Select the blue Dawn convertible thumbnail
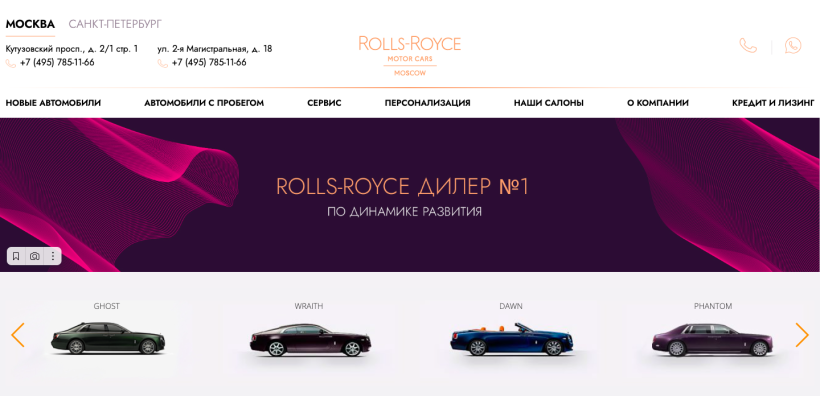Image resolution: width=820 pixels, height=396 pixels. (x=511, y=339)
